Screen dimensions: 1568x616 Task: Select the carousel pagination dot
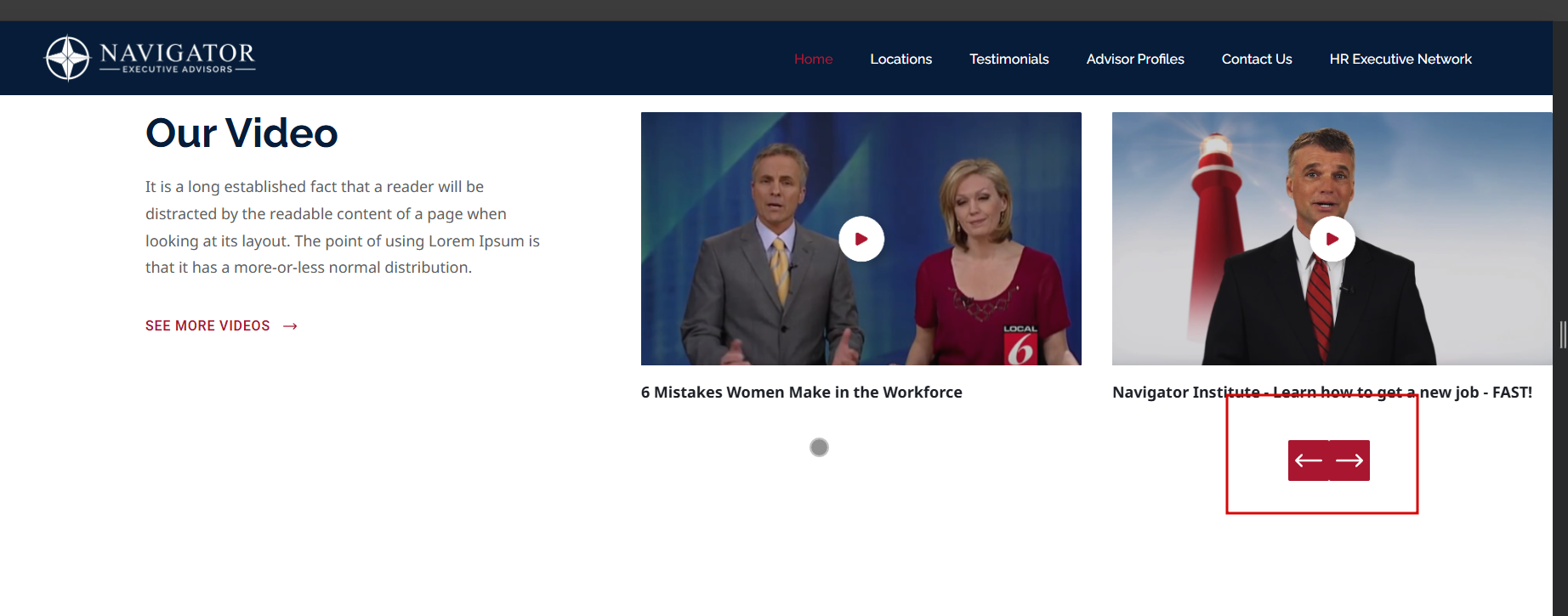[x=819, y=447]
